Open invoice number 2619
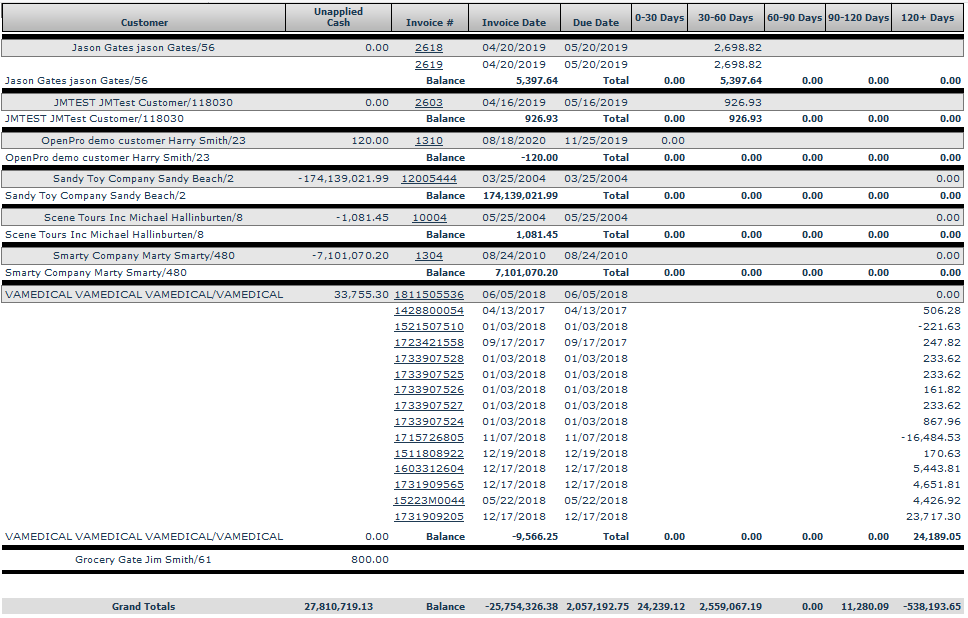Screen dimensions: 968x618 tap(428, 64)
